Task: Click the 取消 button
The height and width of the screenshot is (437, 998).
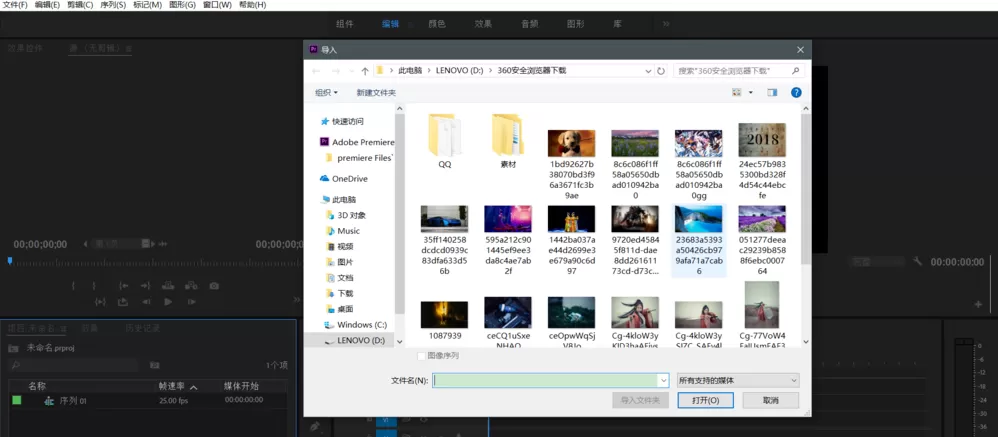Action: (771, 400)
